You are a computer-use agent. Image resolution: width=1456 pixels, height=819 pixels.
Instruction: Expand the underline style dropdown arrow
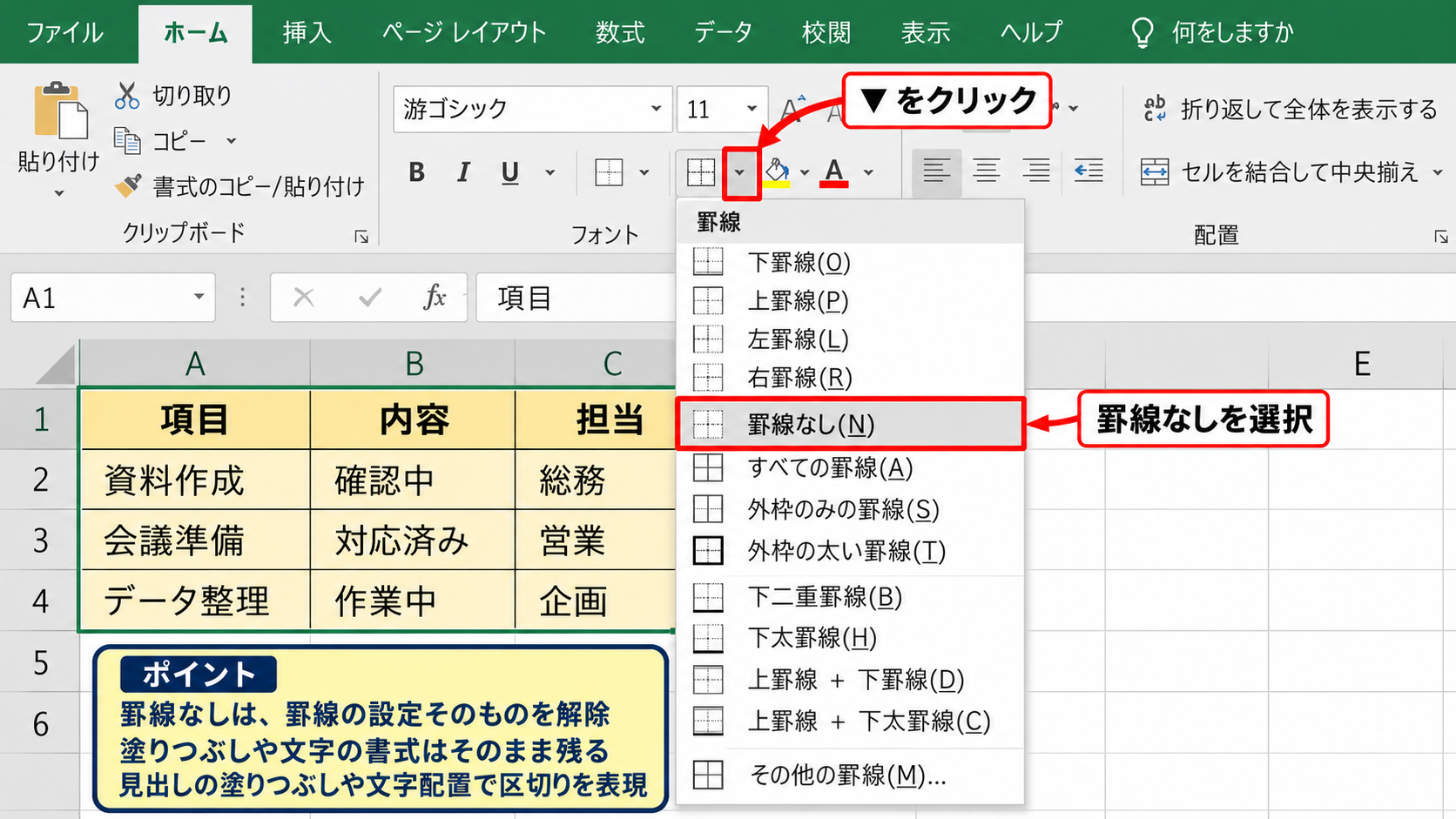click(x=550, y=172)
